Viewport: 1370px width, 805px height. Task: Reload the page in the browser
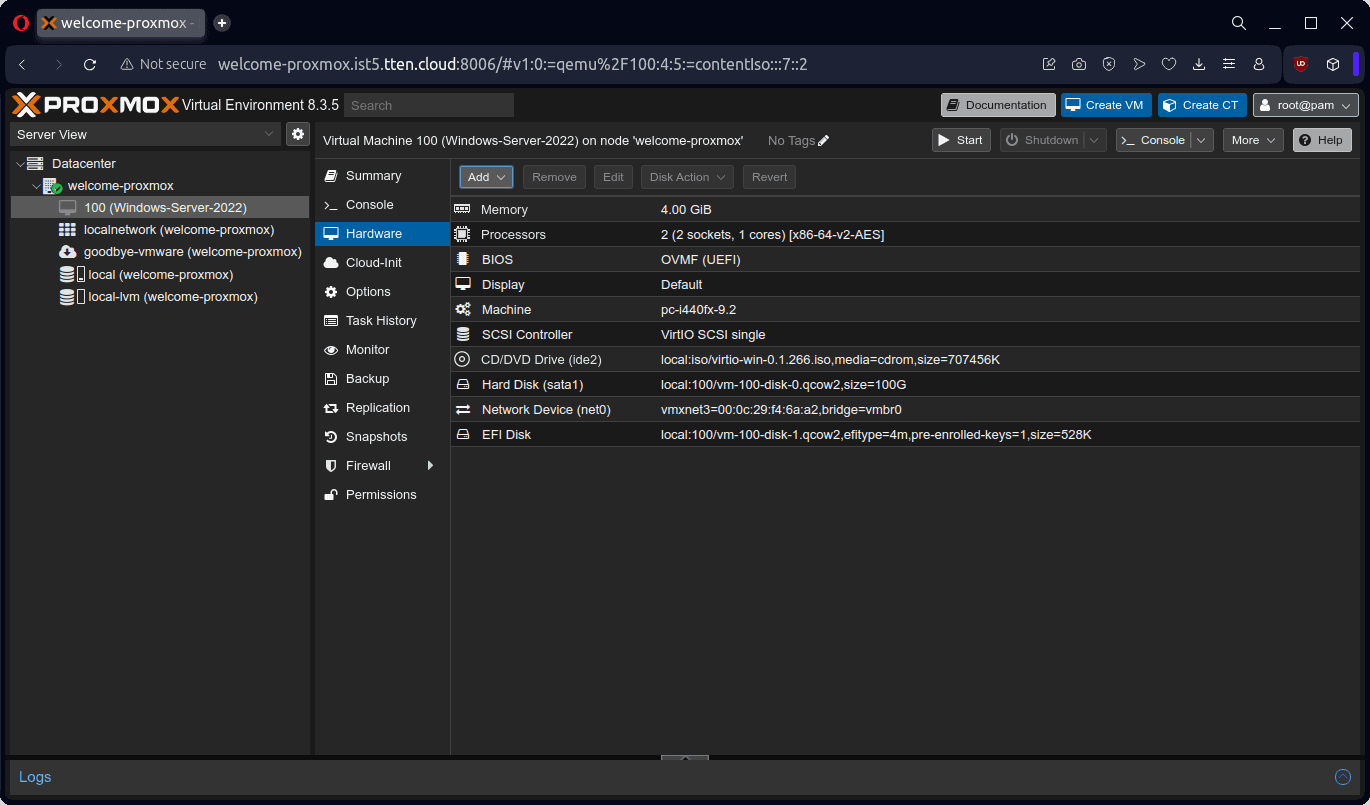pyautogui.click(x=90, y=64)
